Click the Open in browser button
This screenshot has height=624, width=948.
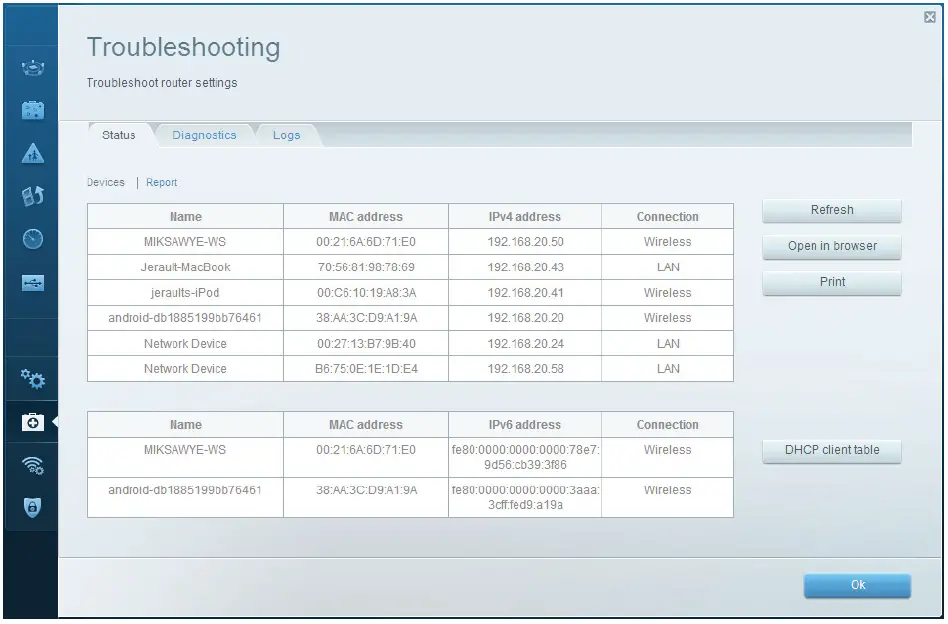[x=832, y=246]
